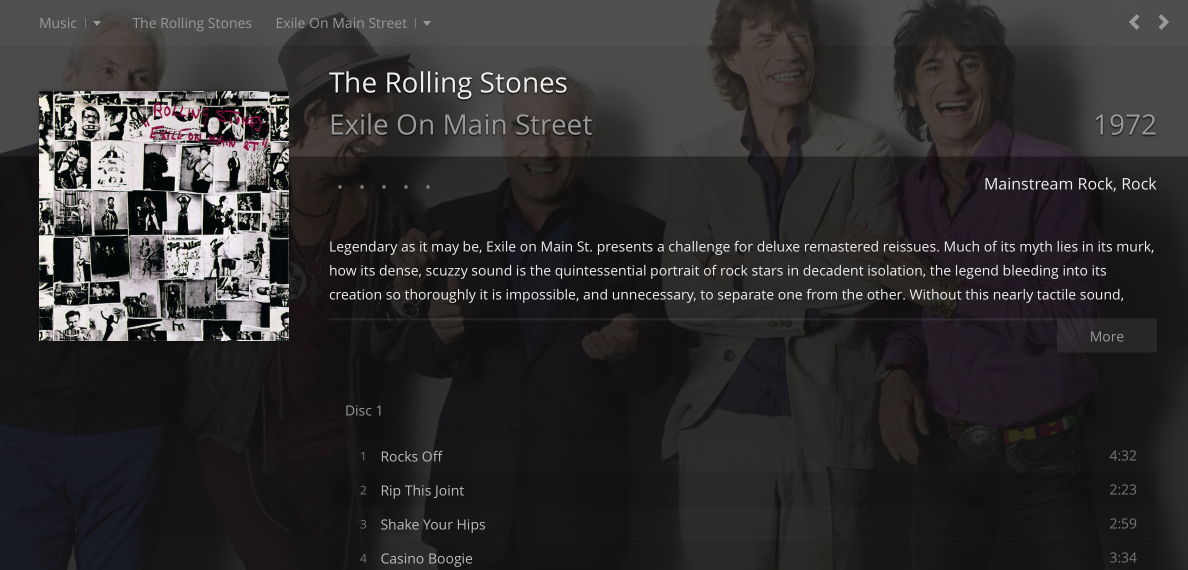The height and width of the screenshot is (570, 1188).
Task: Expand the dropdown arrow after Exile On Main Street
Action: click(427, 23)
